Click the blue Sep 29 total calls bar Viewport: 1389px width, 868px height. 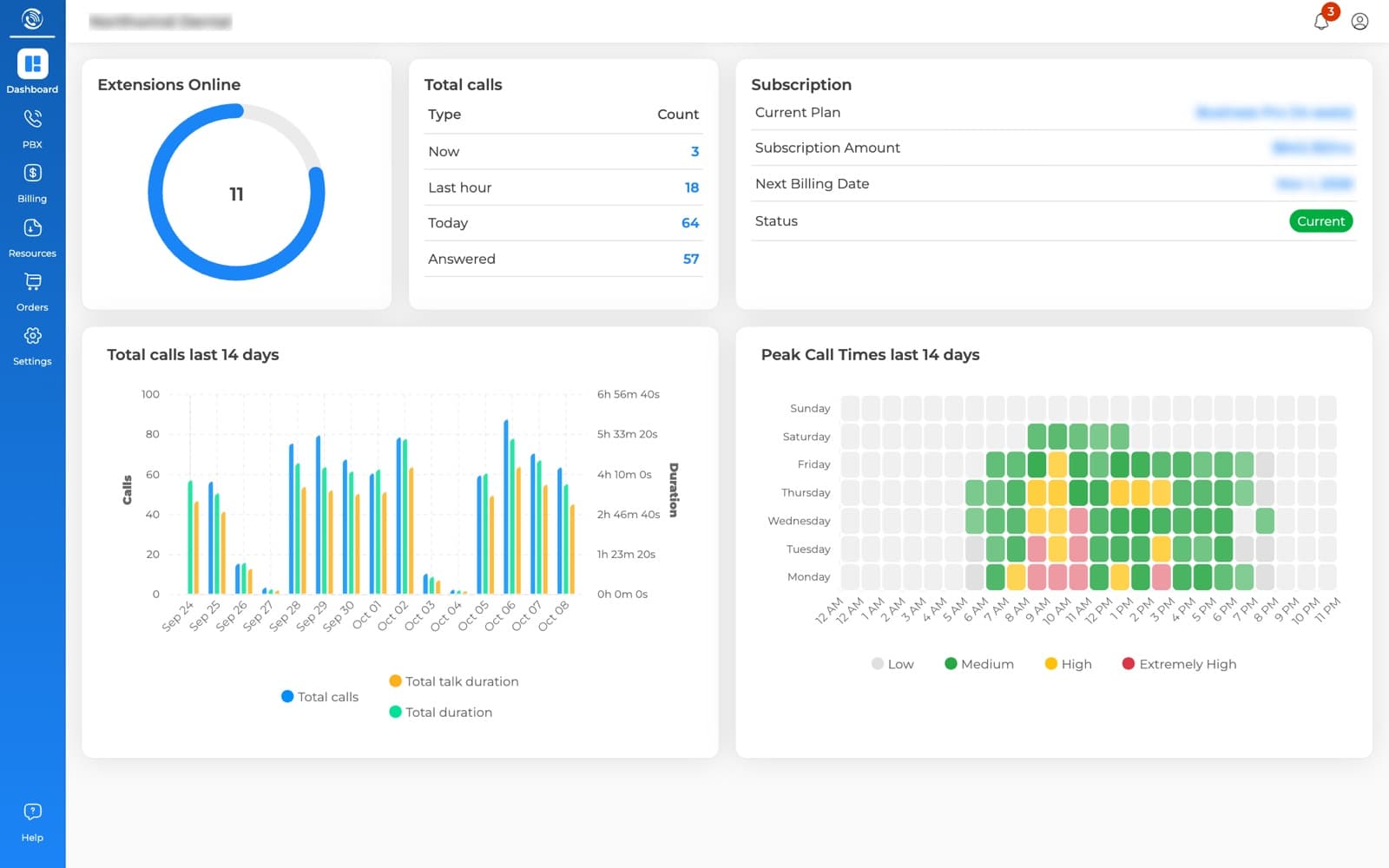pyautogui.click(x=318, y=515)
